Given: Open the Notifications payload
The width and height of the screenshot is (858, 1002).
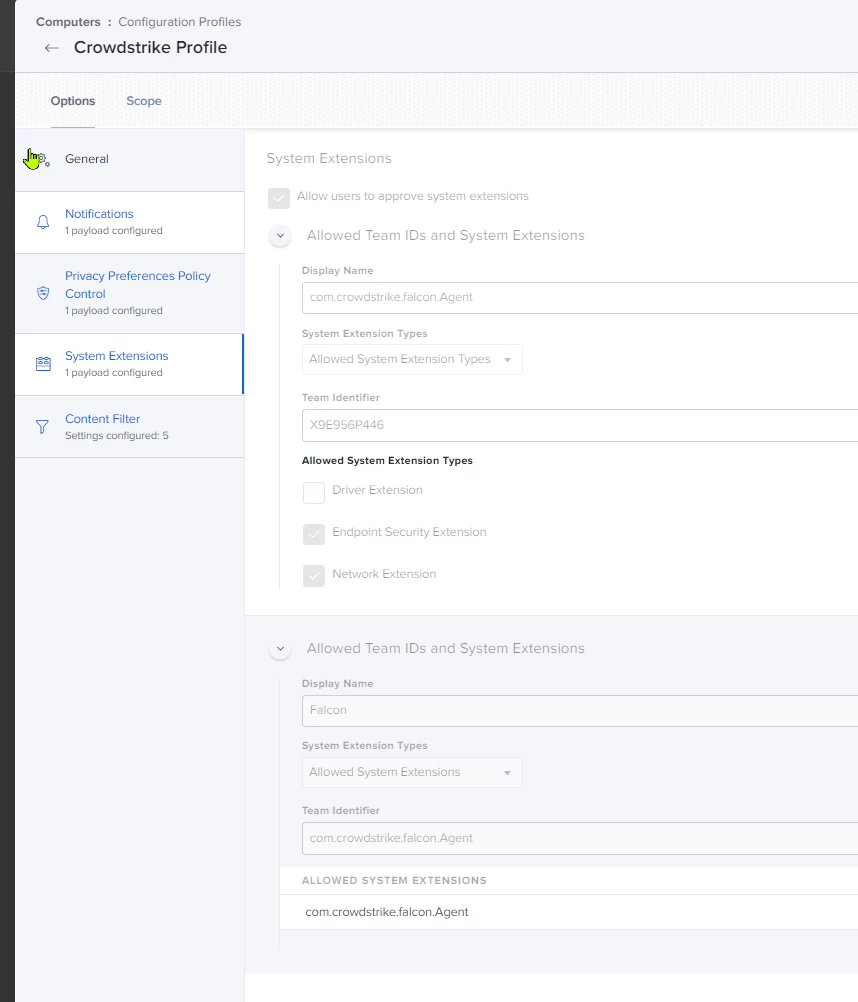Looking at the screenshot, I should (130, 222).
